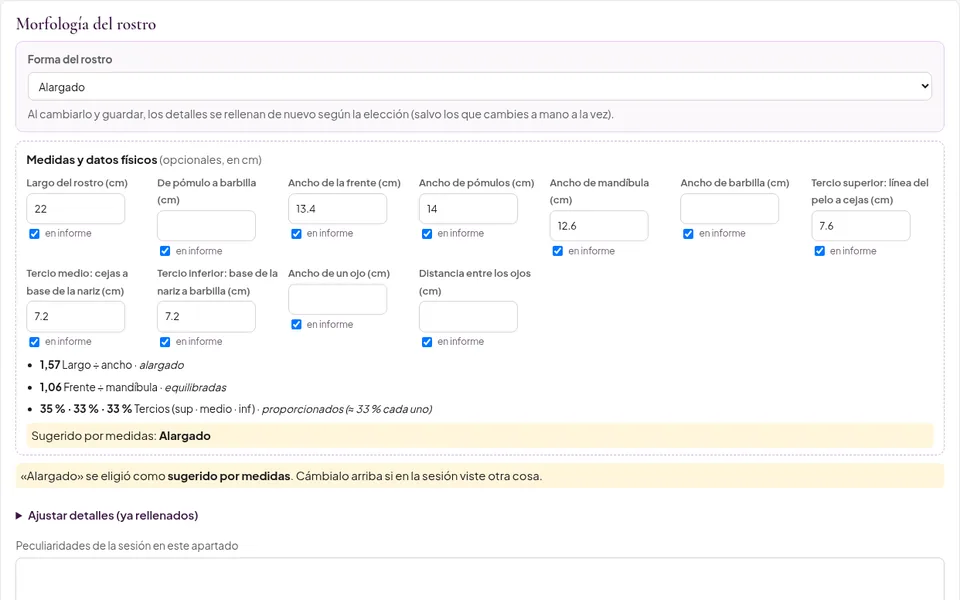Click the Largo del rostro input field
Screen dimensions: 960x600
pos(75,209)
